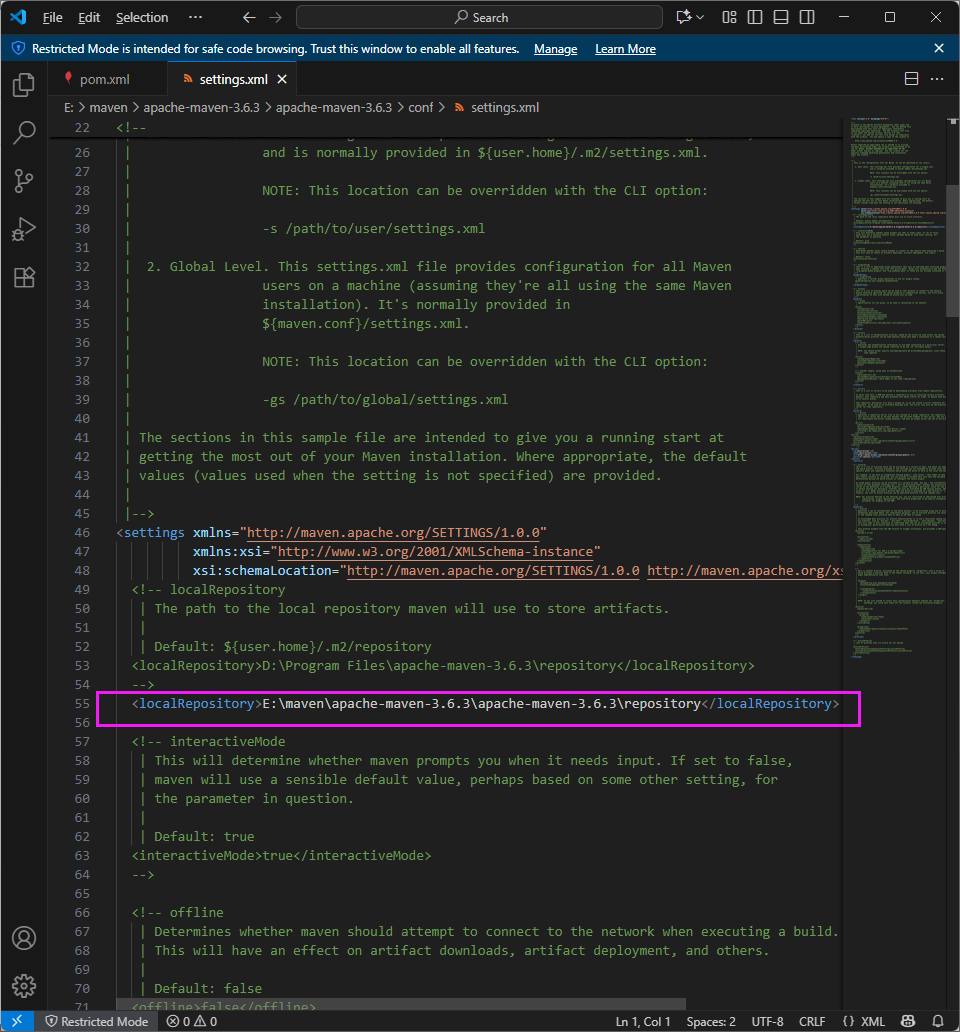The height and width of the screenshot is (1032, 960).
Task: Open the errors and warnings status item
Action: (191, 1021)
